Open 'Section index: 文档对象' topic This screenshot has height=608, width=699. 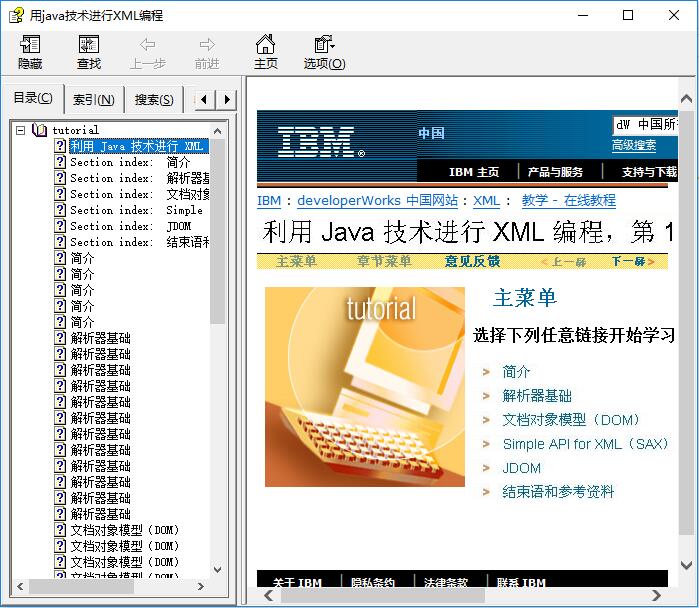(x=140, y=194)
